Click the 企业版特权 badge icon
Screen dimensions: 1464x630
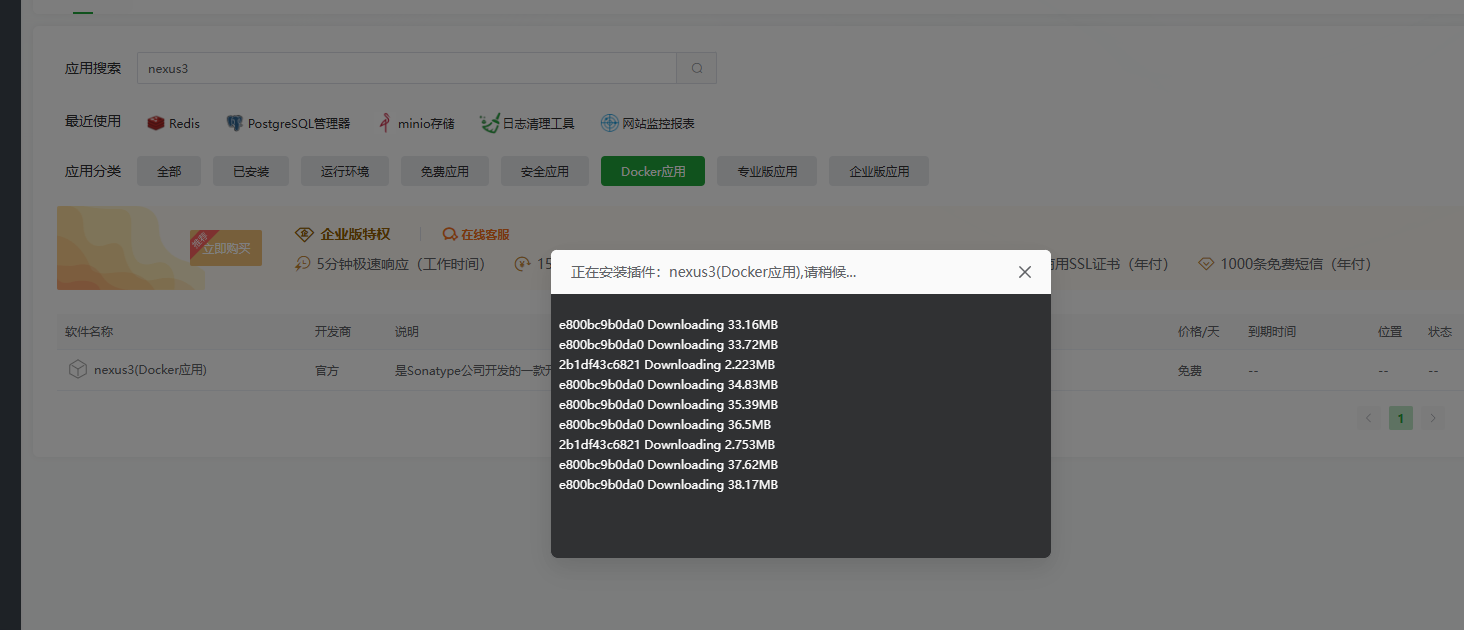(x=304, y=233)
